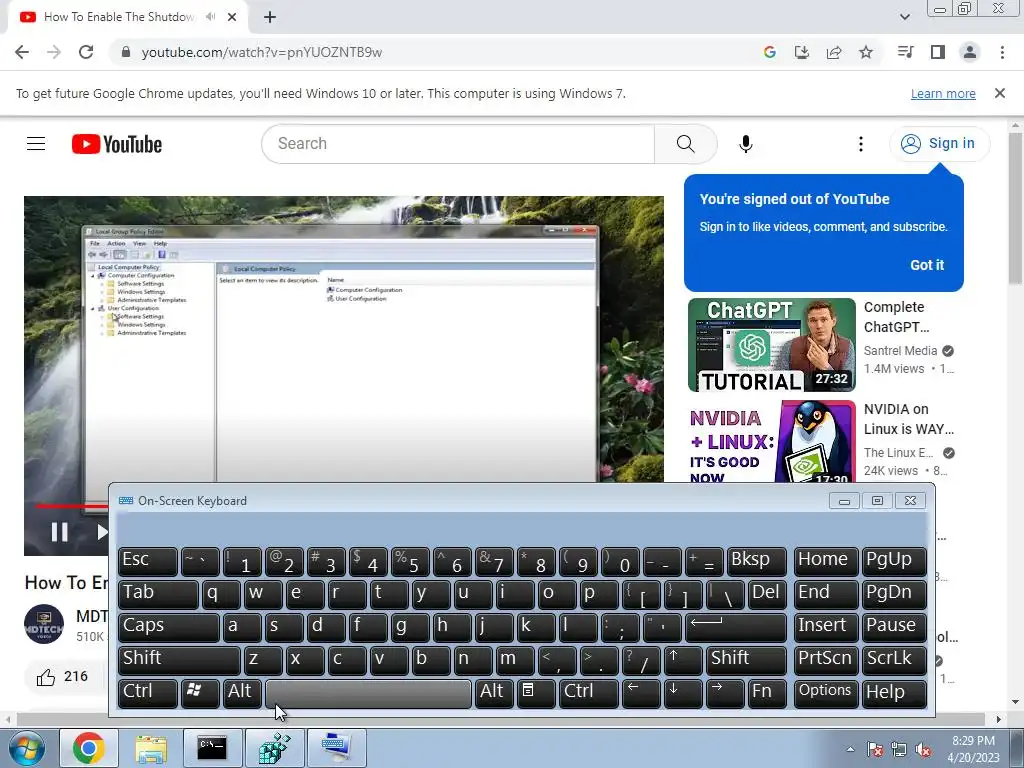Viewport: 1024px width, 768px height.
Task: Open Chrome media controls icon
Action: click(905, 52)
